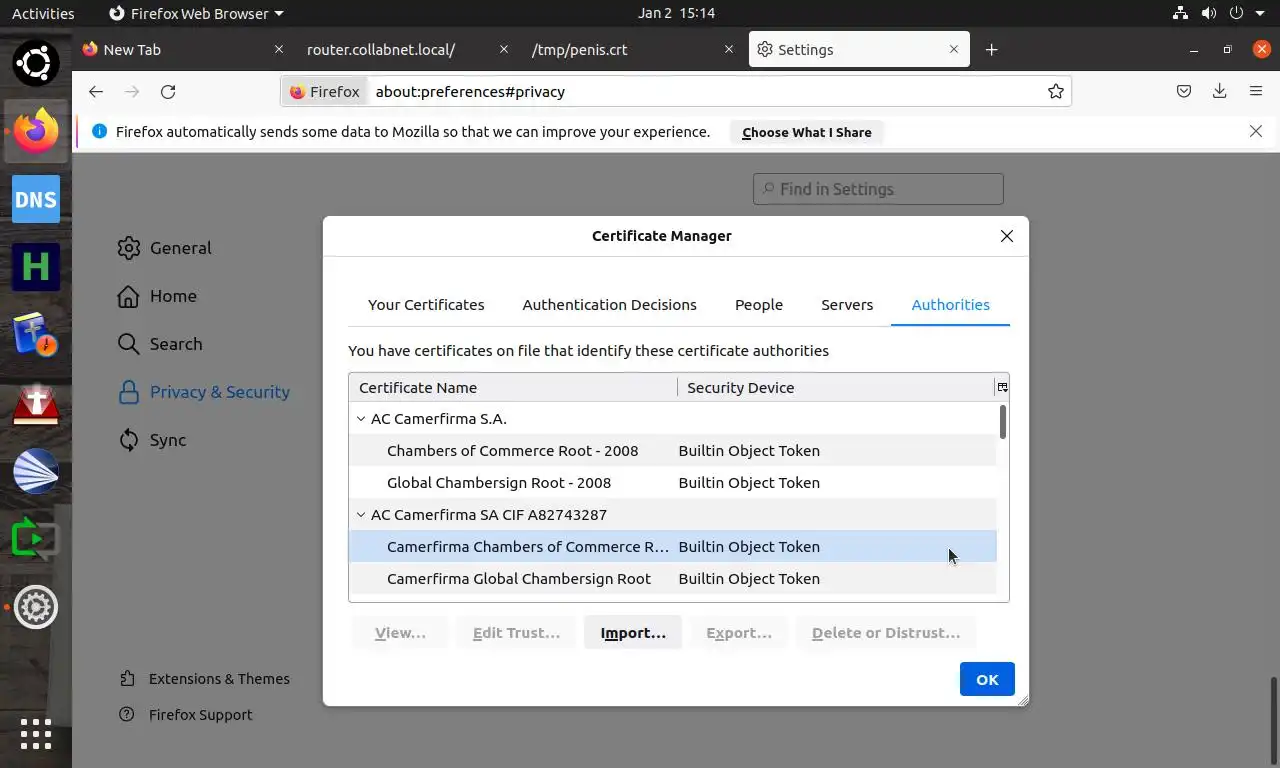Click the certificate list vertical scrollbar
This screenshot has height=768, width=1280.
coord(1002,422)
